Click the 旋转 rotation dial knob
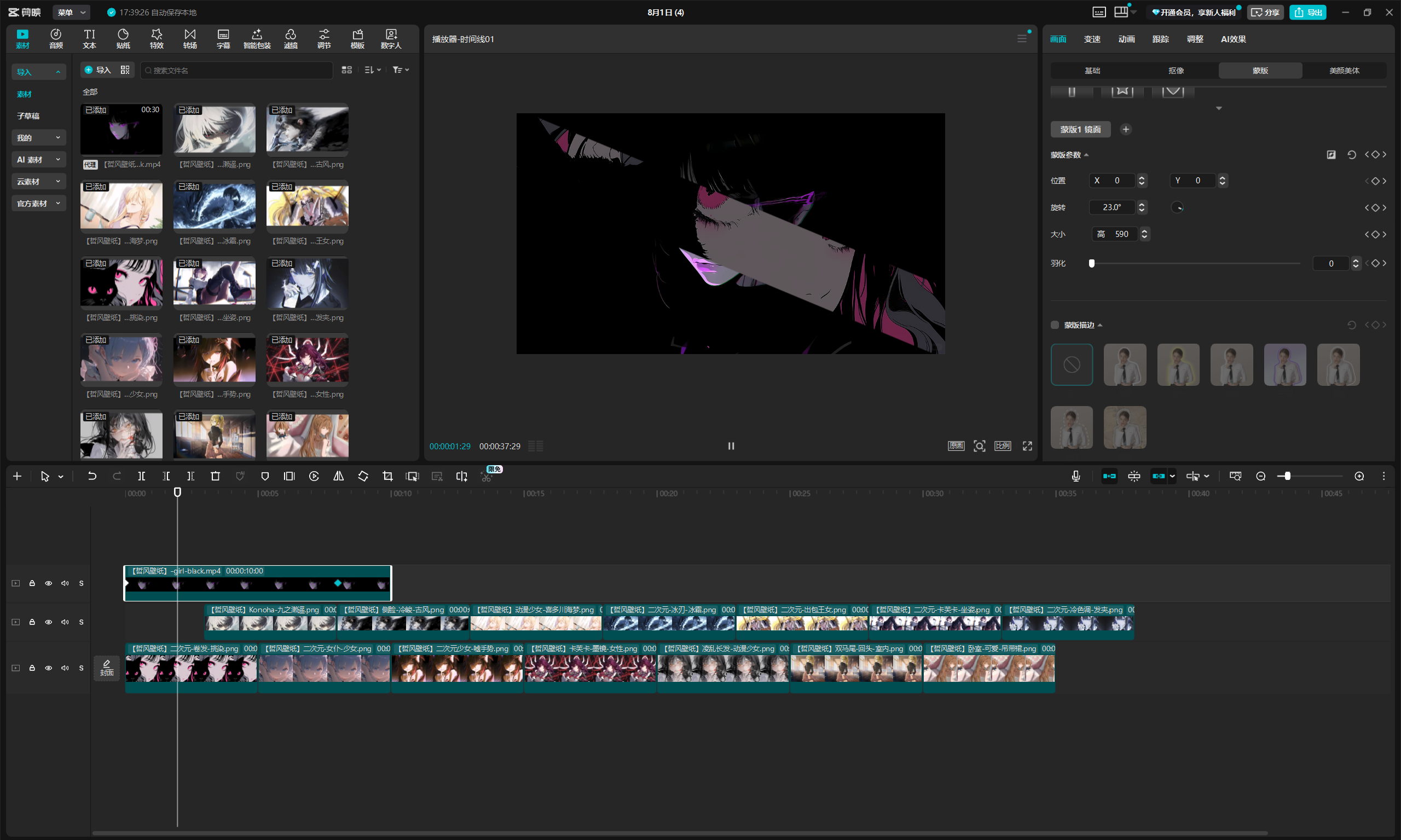This screenshot has height=840, width=1401. coord(1177,208)
